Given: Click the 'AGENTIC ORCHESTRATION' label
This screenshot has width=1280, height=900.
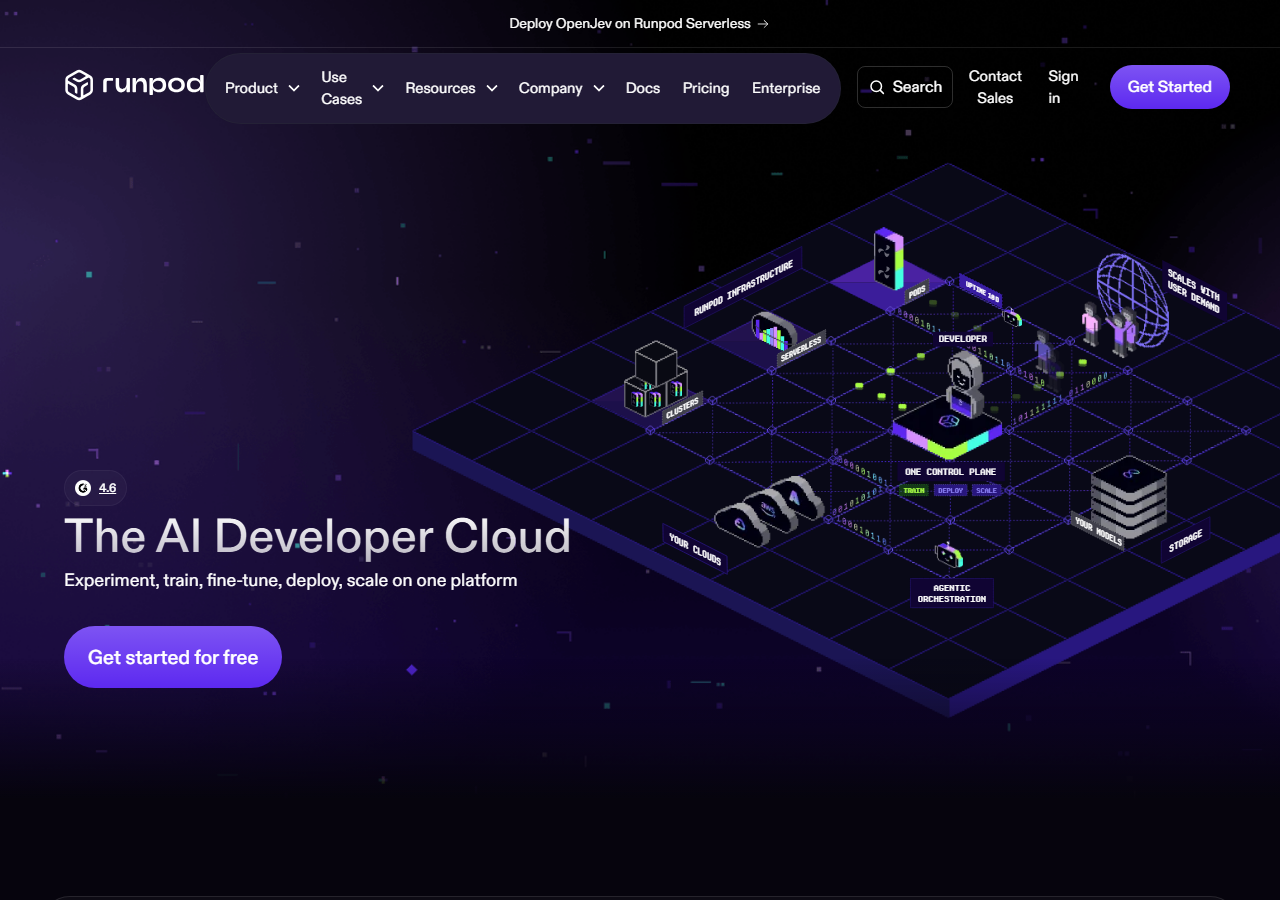Looking at the screenshot, I should point(952,593).
